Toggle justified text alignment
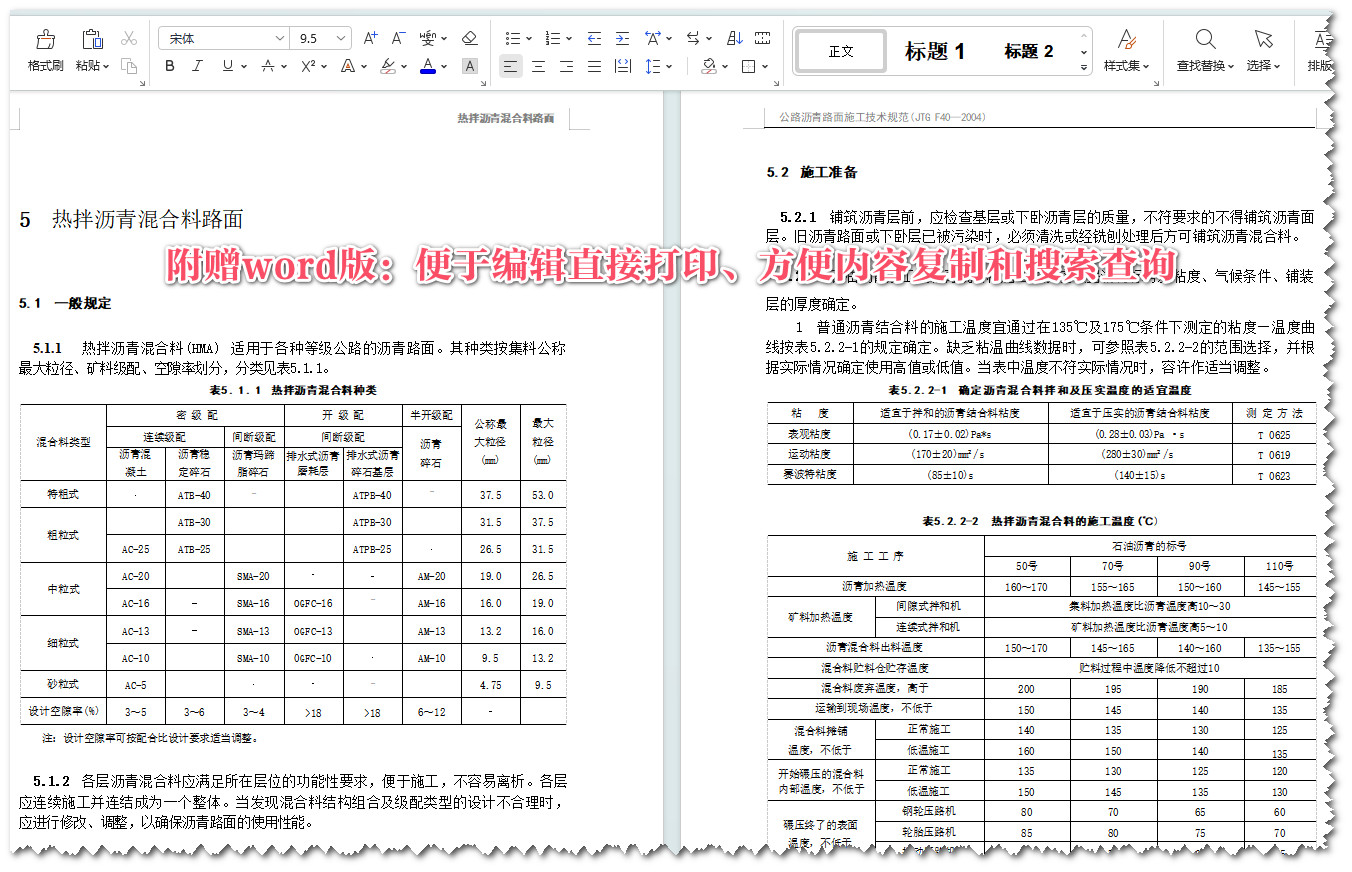Screen dimensions: 1352x872 (x=593, y=66)
